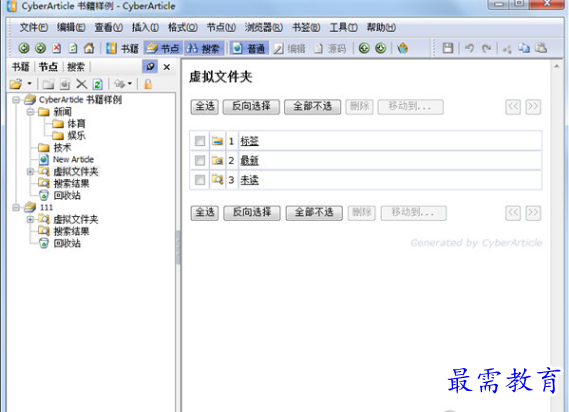Click the paste icon in right toolbar
The height and width of the screenshot is (412, 569).
(541, 48)
